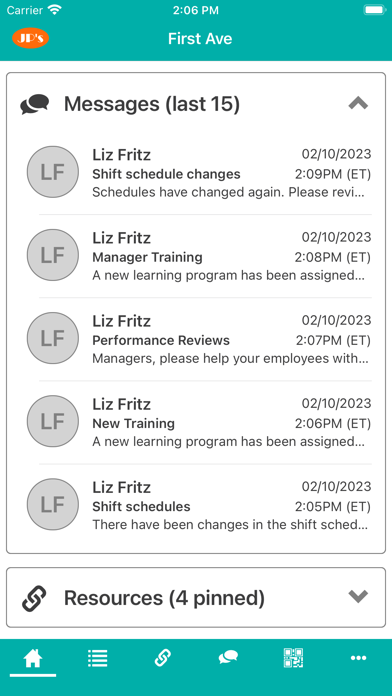Open the Shift schedule changes message
The image size is (392, 696).
pyautogui.click(x=199, y=173)
